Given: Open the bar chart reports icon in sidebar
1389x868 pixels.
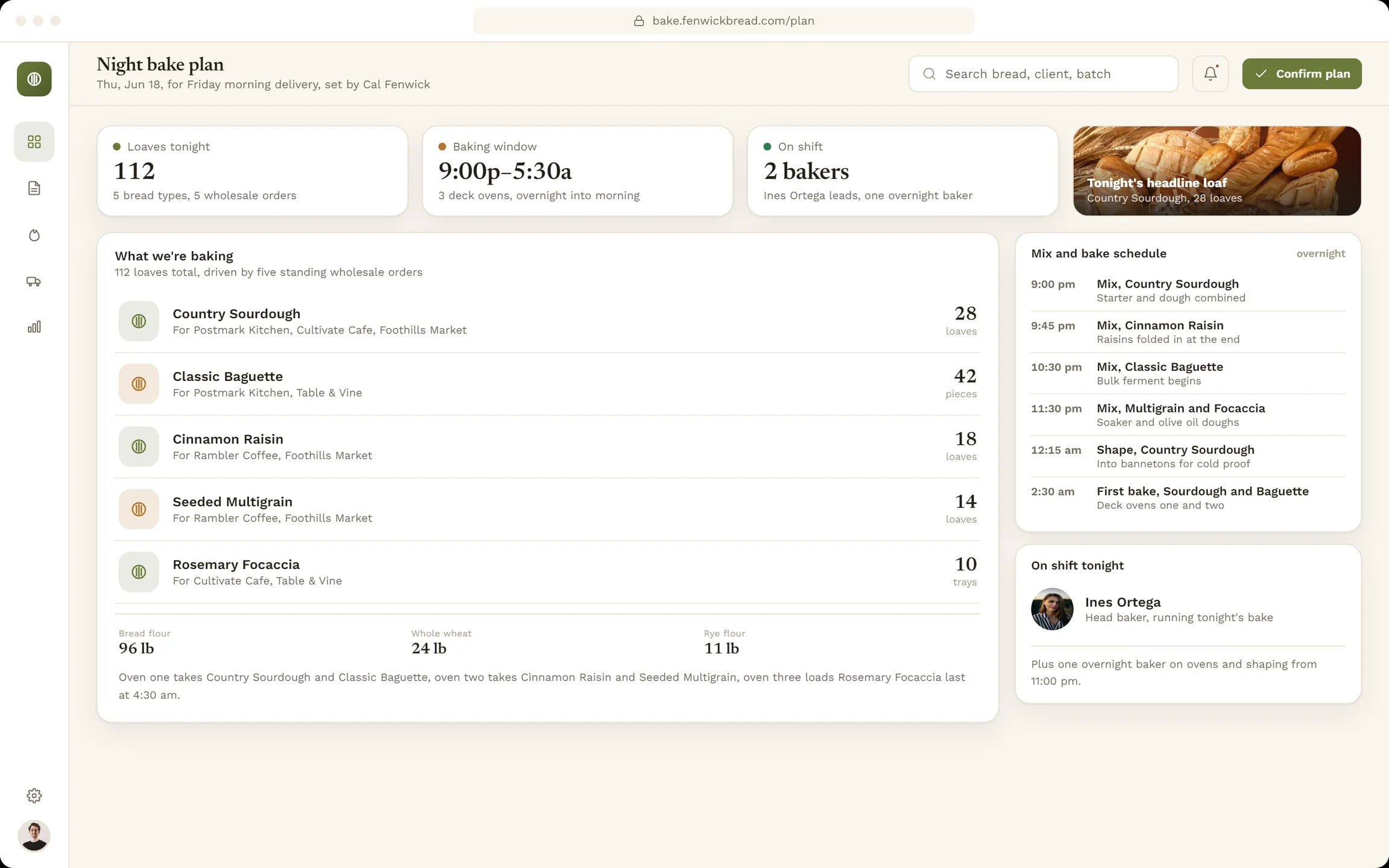Looking at the screenshot, I should click(34, 327).
